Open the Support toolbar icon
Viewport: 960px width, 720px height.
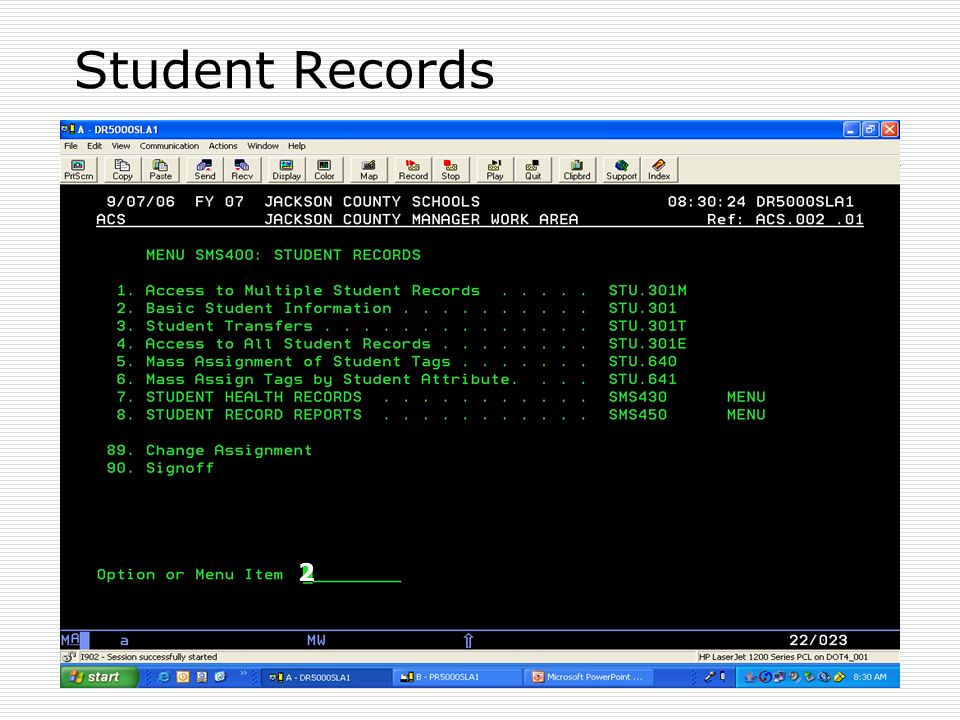tap(621, 170)
